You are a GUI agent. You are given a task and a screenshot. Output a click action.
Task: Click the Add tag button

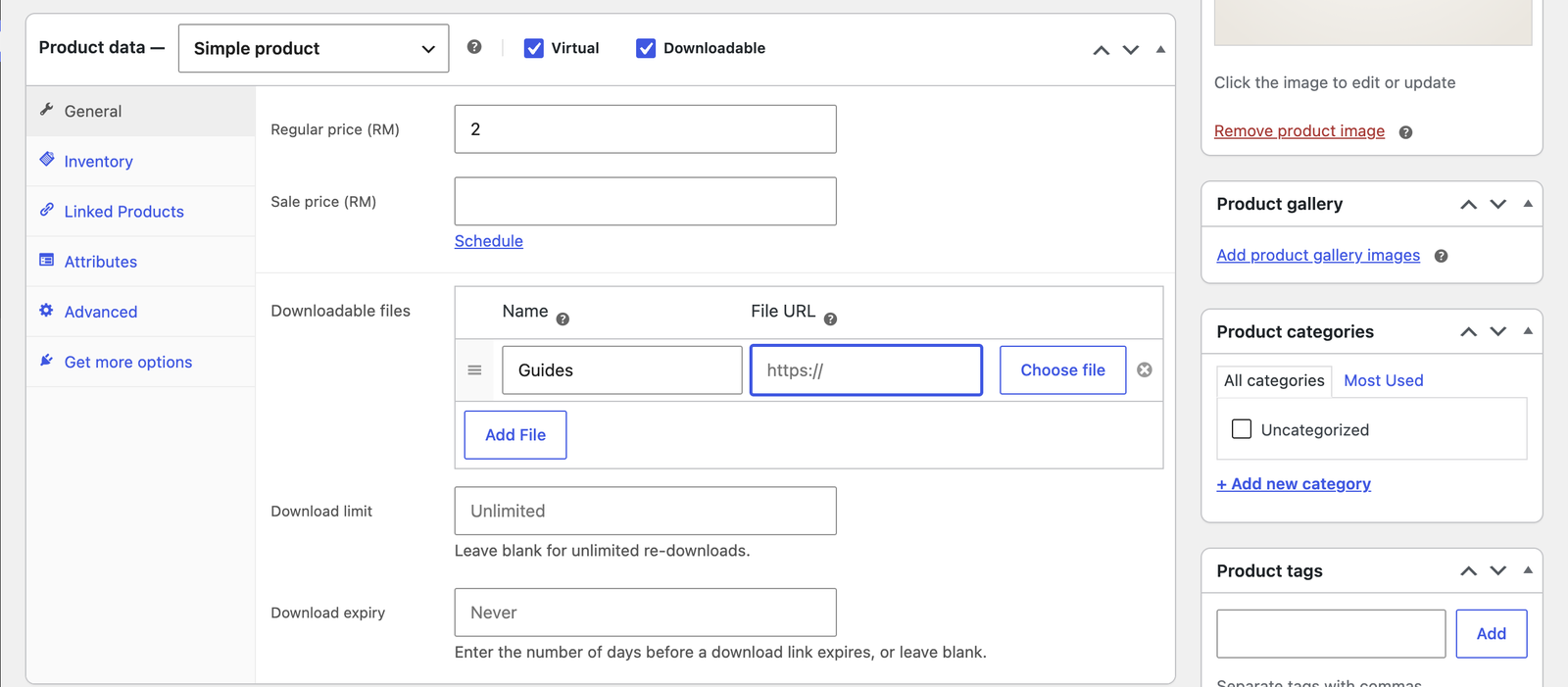point(1491,633)
